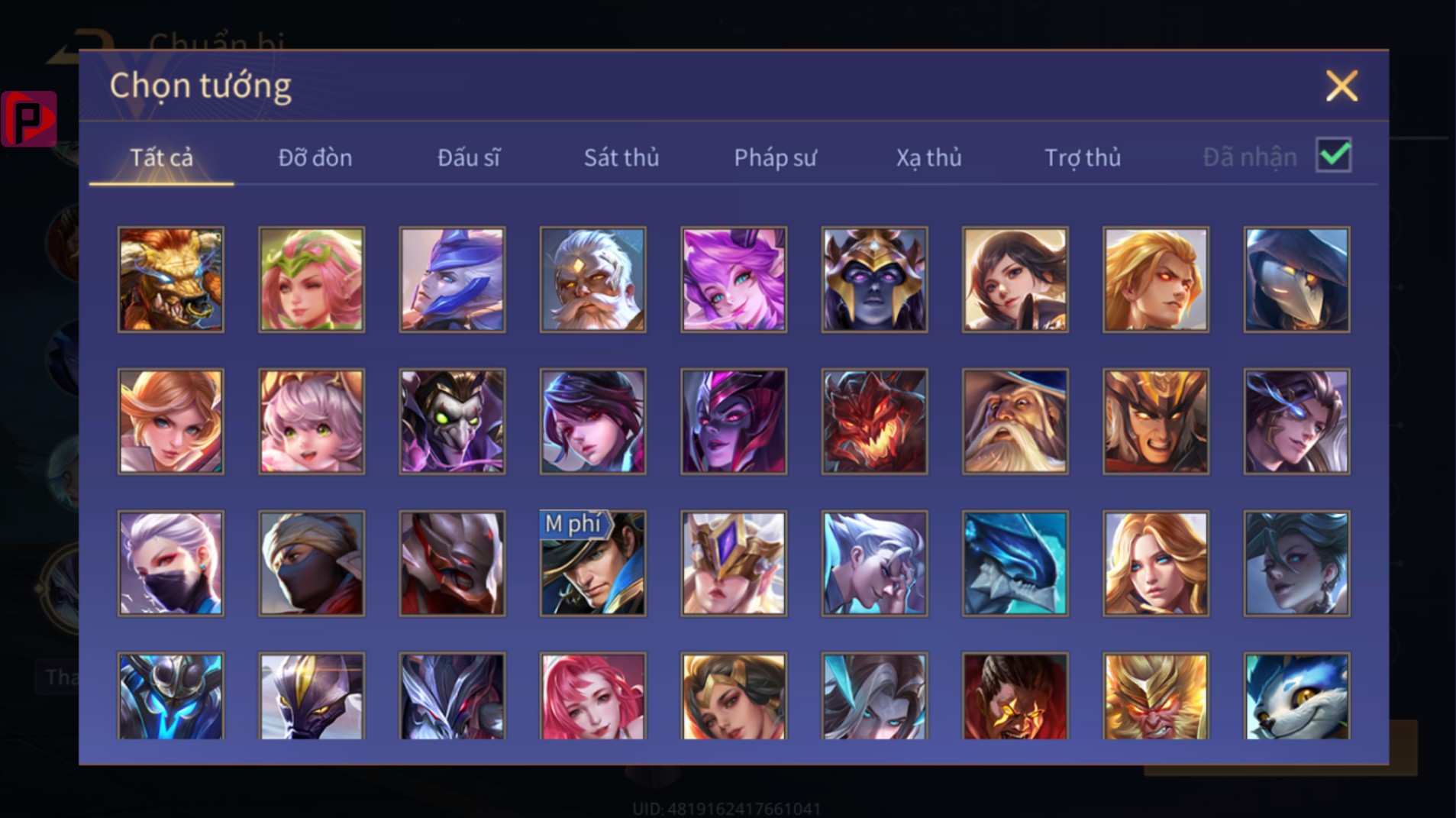Choose the white-bearded old man in the blue hat

pyautogui.click(x=1015, y=422)
